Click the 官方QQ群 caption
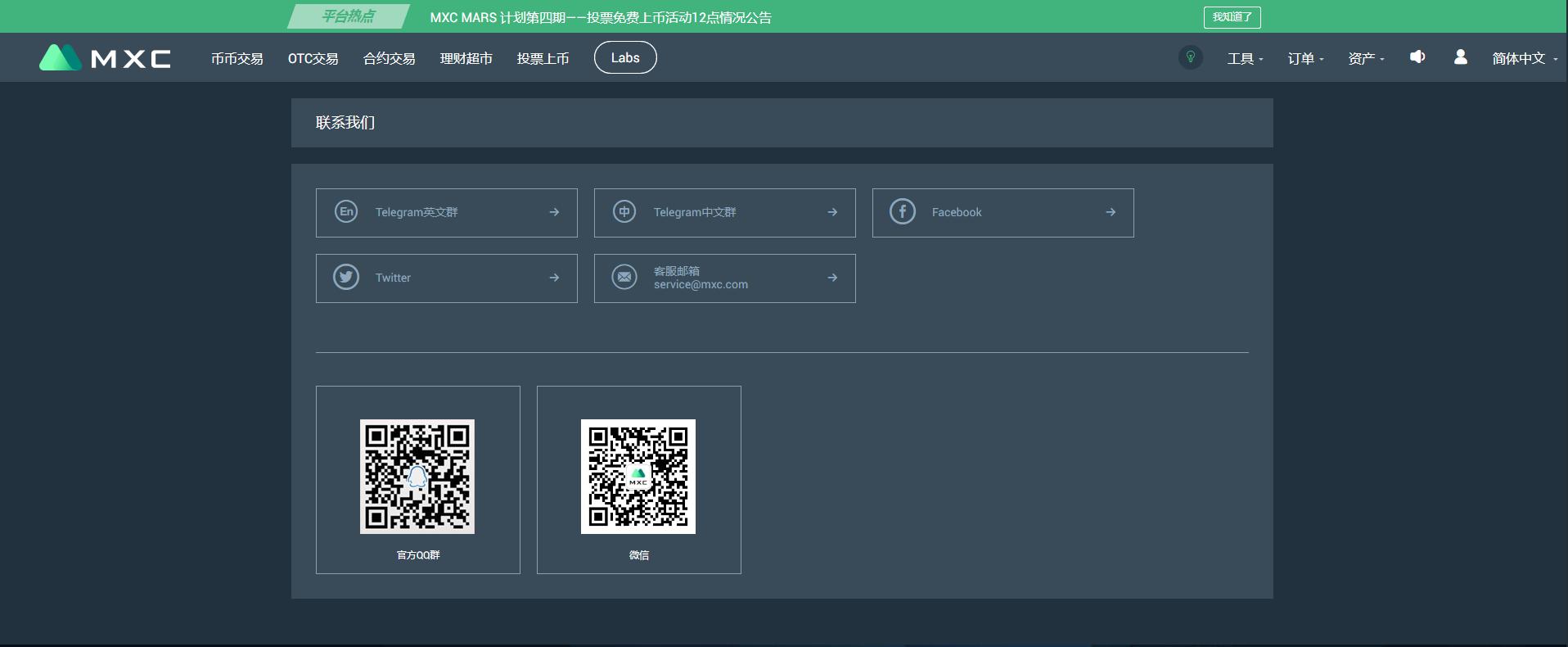Viewport: 1568px width, 647px height. [x=418, y=555]
